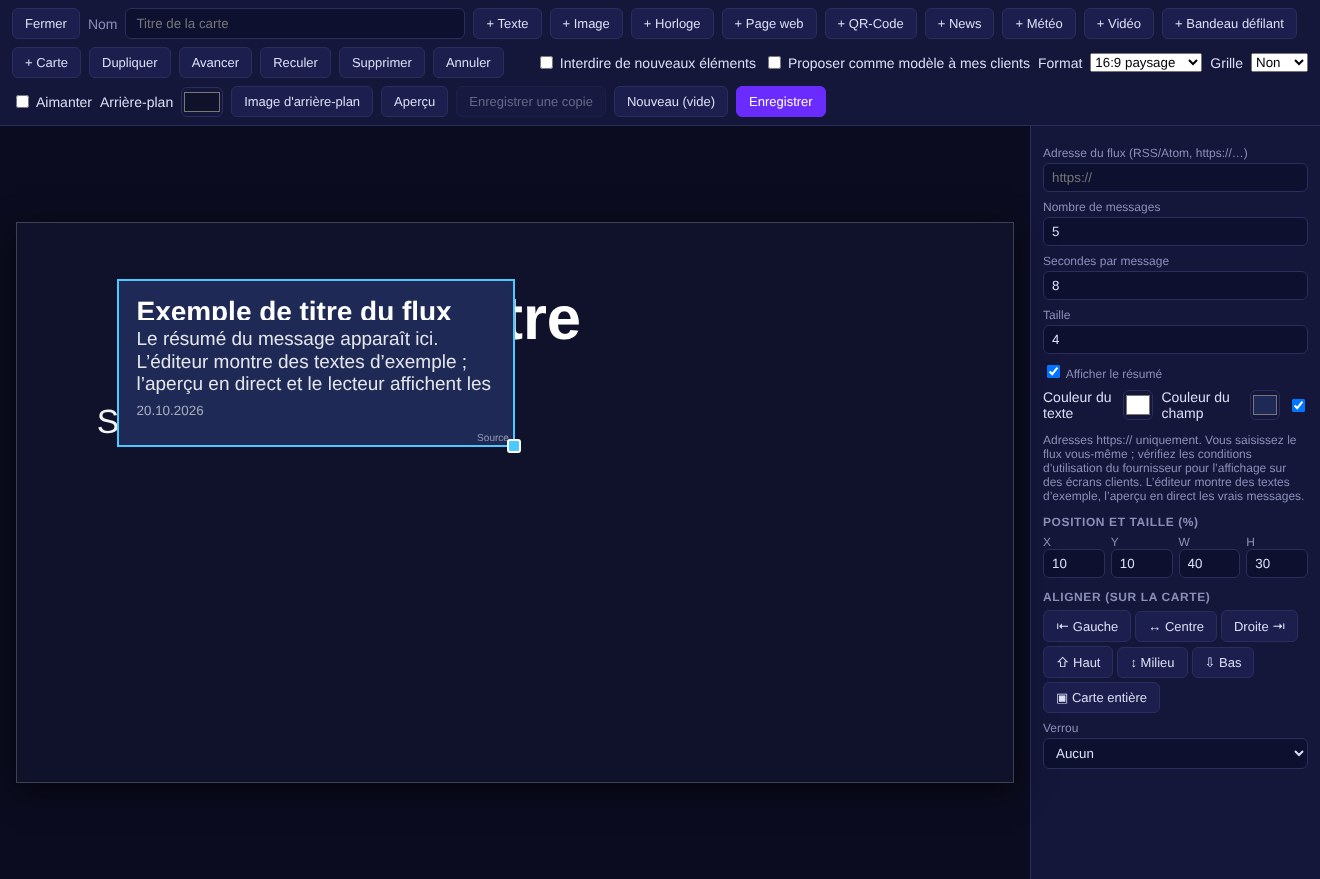The width and height of the screenshot is (1320, 879).
Task: Align element right with Droite
Action: pyautogui.click(x=1259, y=626)
